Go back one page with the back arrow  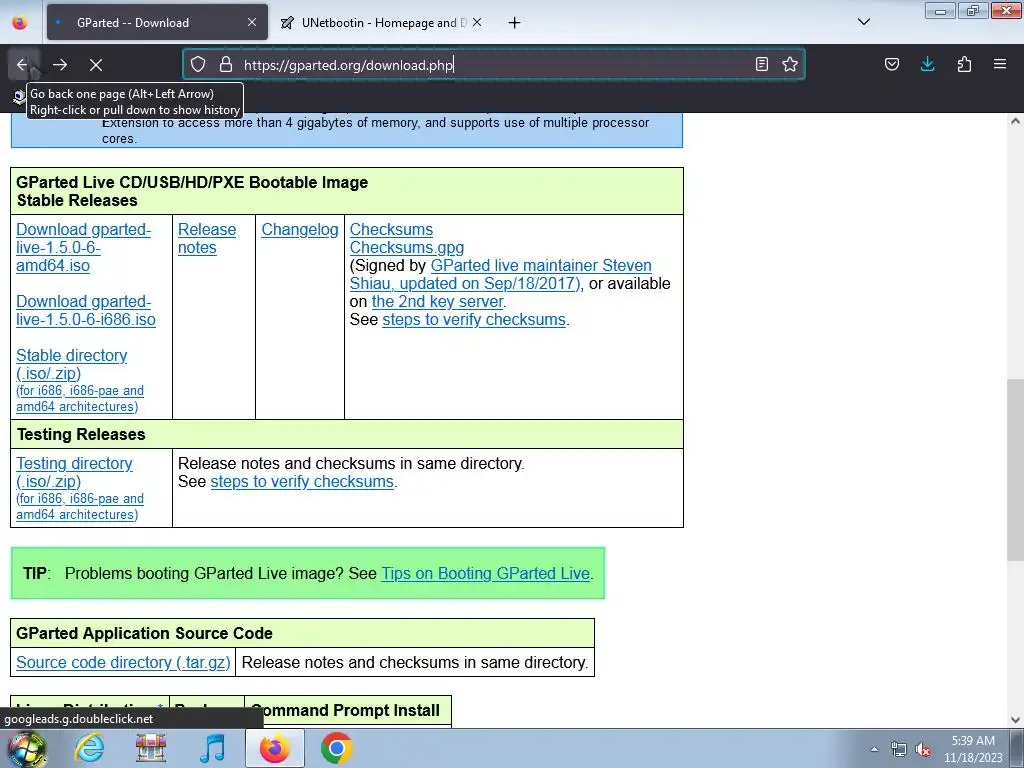[x=23, y=65]
